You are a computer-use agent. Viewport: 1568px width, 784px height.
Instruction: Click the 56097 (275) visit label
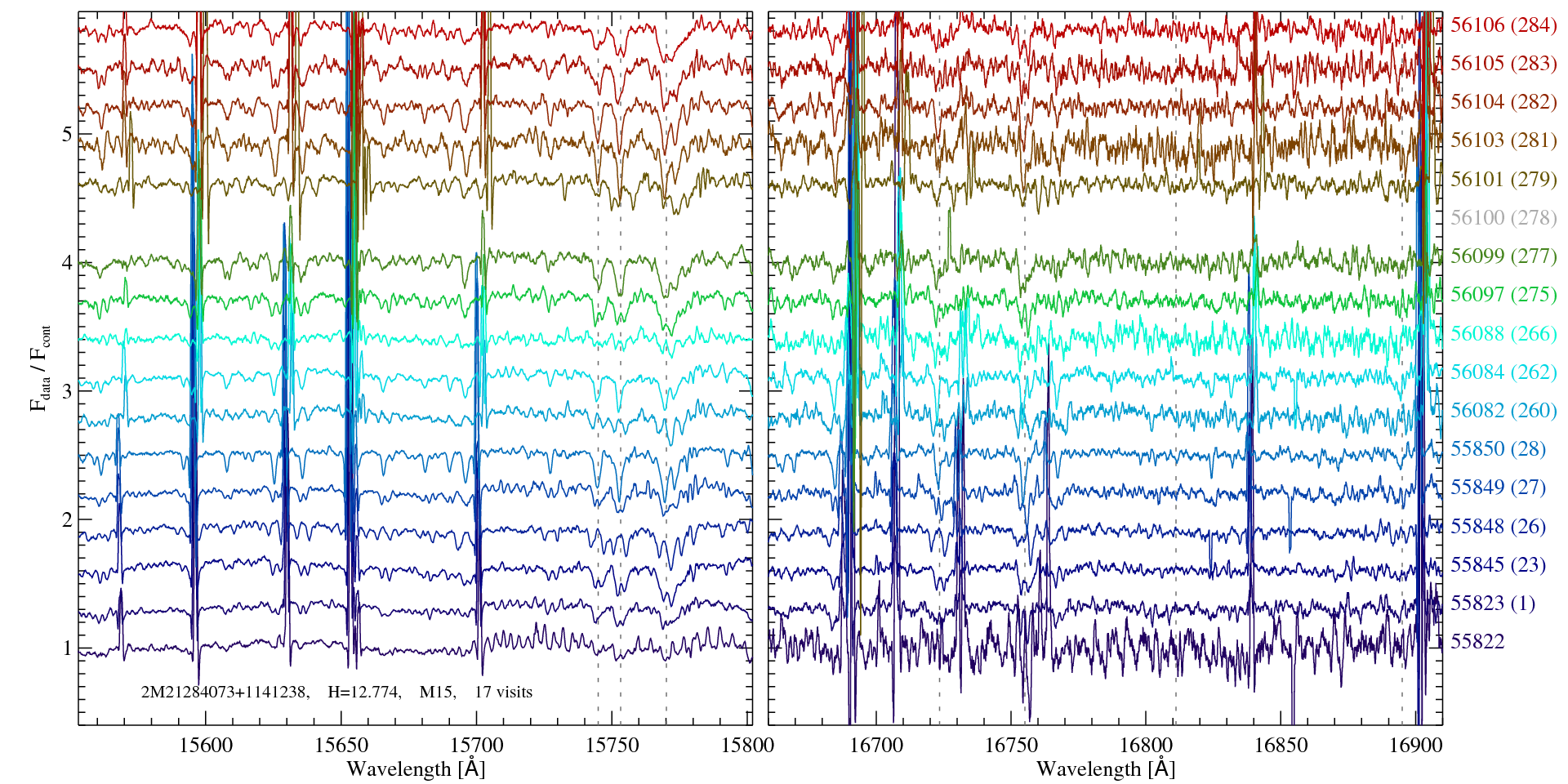click(x=1503, y=295)
